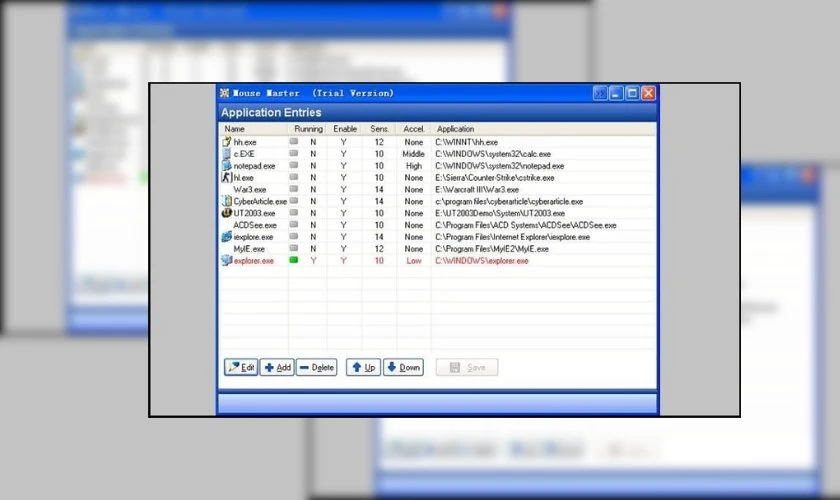
Task: Select the MyIE.exe entry name
Action: pyautogui.click(x=249, y=249)
